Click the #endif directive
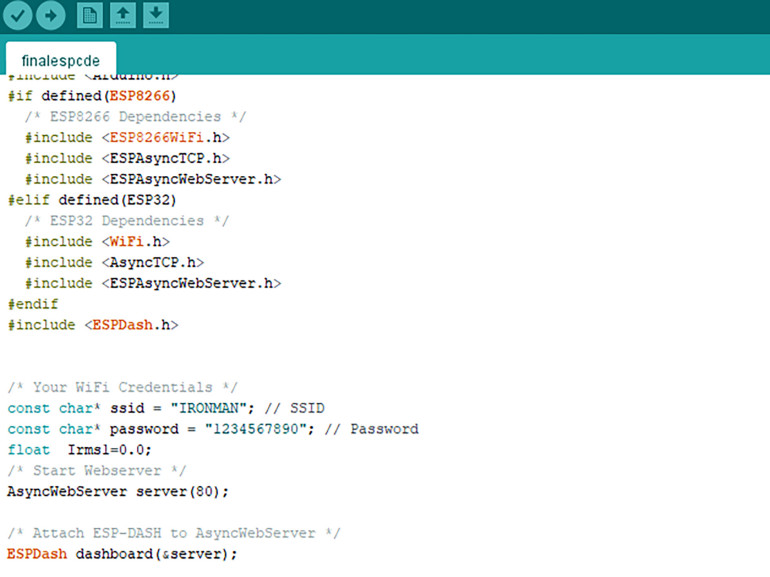The height and width of the screenshot is (577, 770). click(x=33, y=304)
